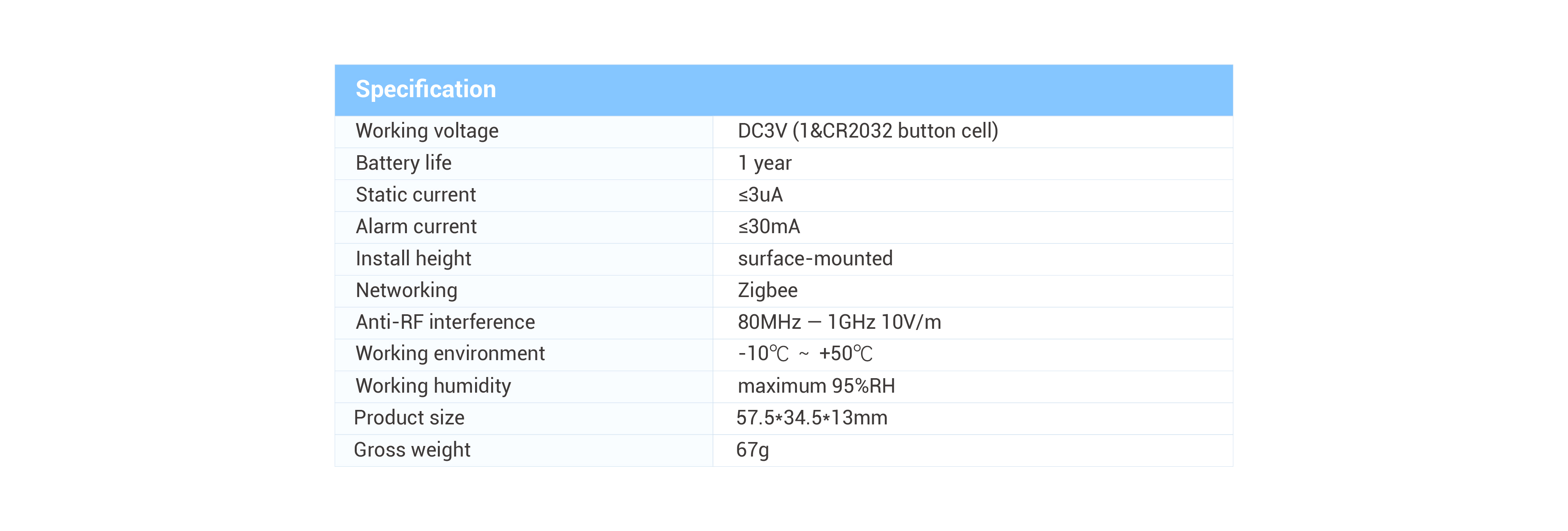Click the Zigbee networking value
Image resolution: width=1568 pixels, height=531 pixels.
(768, 291)
